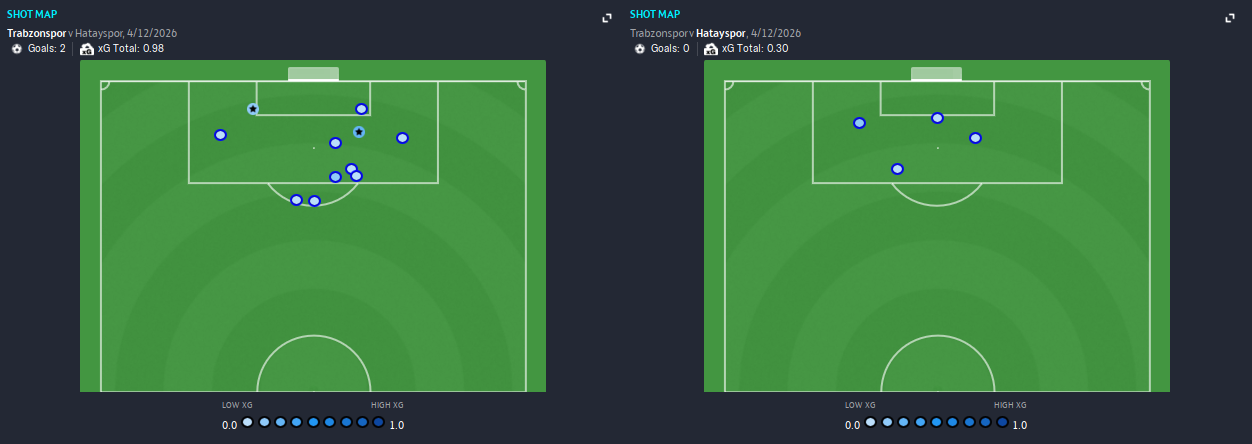Image resolution: width=1252 pixels, height=444 pixels.
Task: Open the left SHOT MAP panel title
Action: click(31, 14)
